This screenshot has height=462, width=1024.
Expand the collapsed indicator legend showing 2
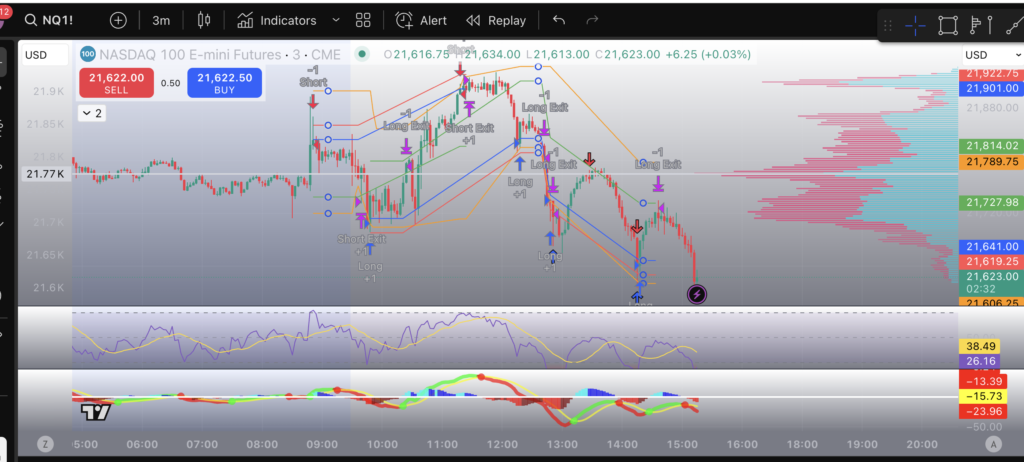click(91, 113)
